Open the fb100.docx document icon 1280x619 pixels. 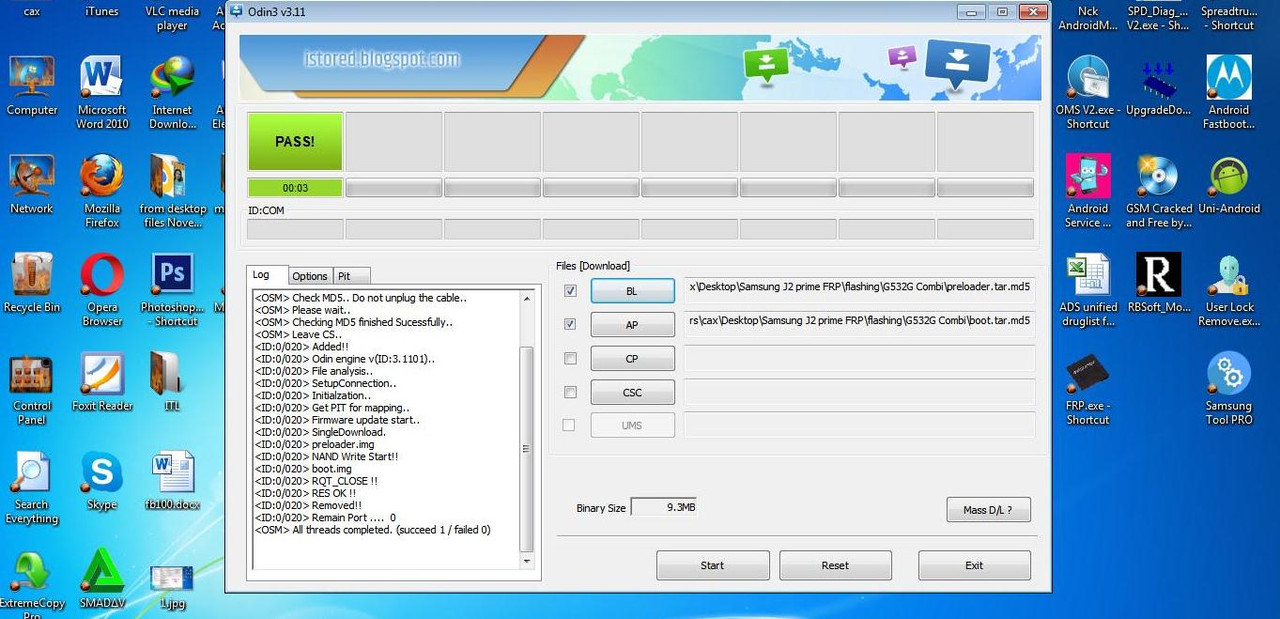pos(172,481)
